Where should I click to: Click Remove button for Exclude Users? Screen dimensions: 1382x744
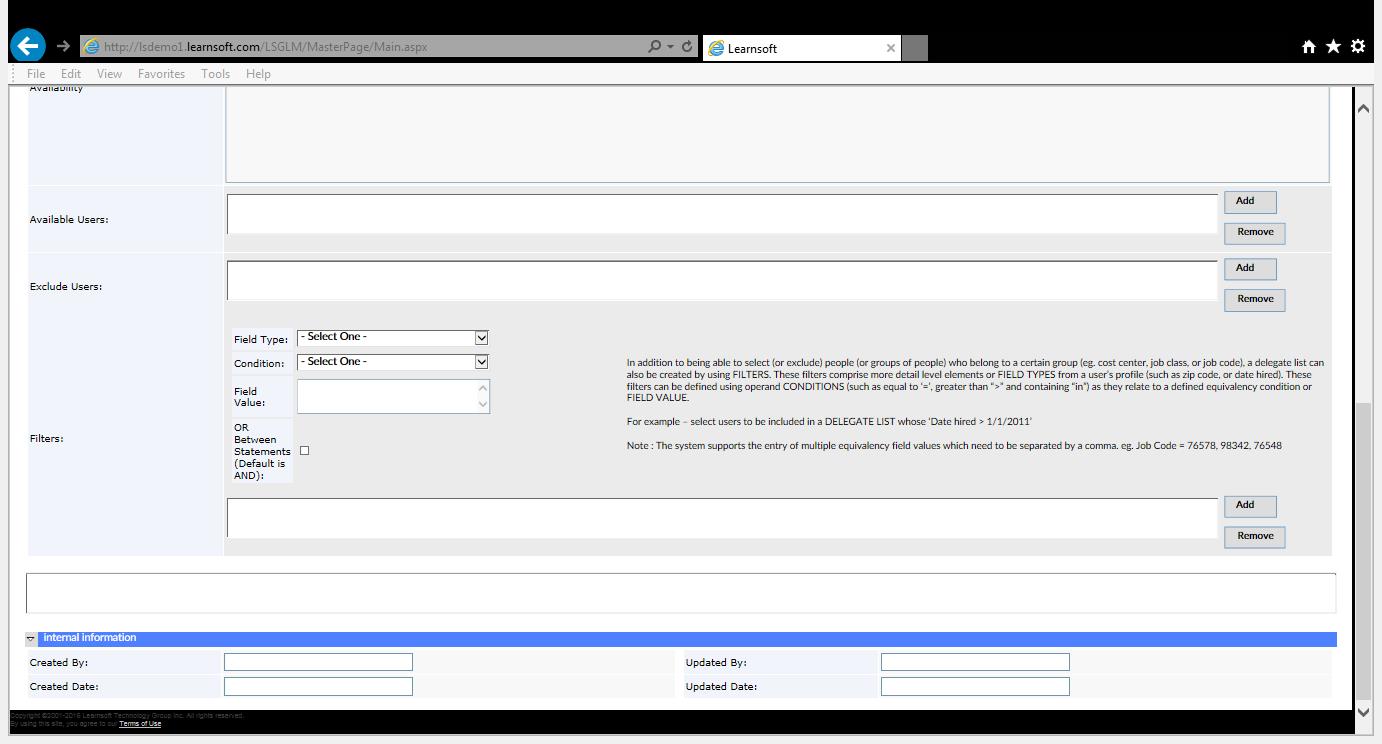pyautogui.click(x=1254, y=299)
